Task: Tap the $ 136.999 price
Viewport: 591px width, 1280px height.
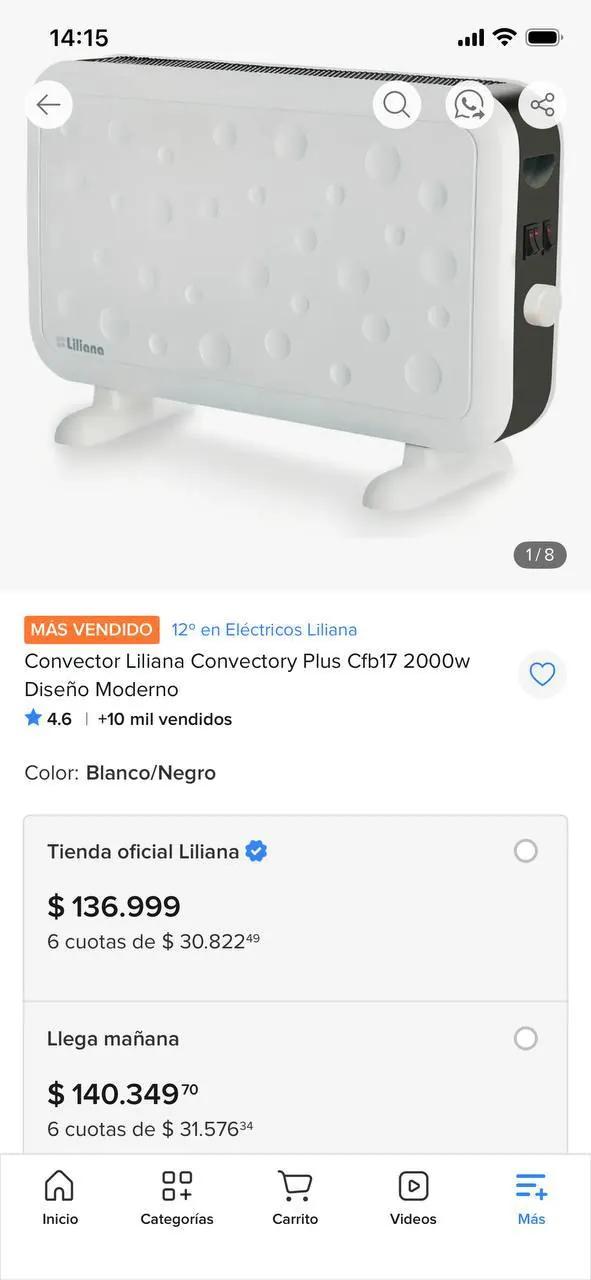Action: pyautogui.click(x=114, y=907)
